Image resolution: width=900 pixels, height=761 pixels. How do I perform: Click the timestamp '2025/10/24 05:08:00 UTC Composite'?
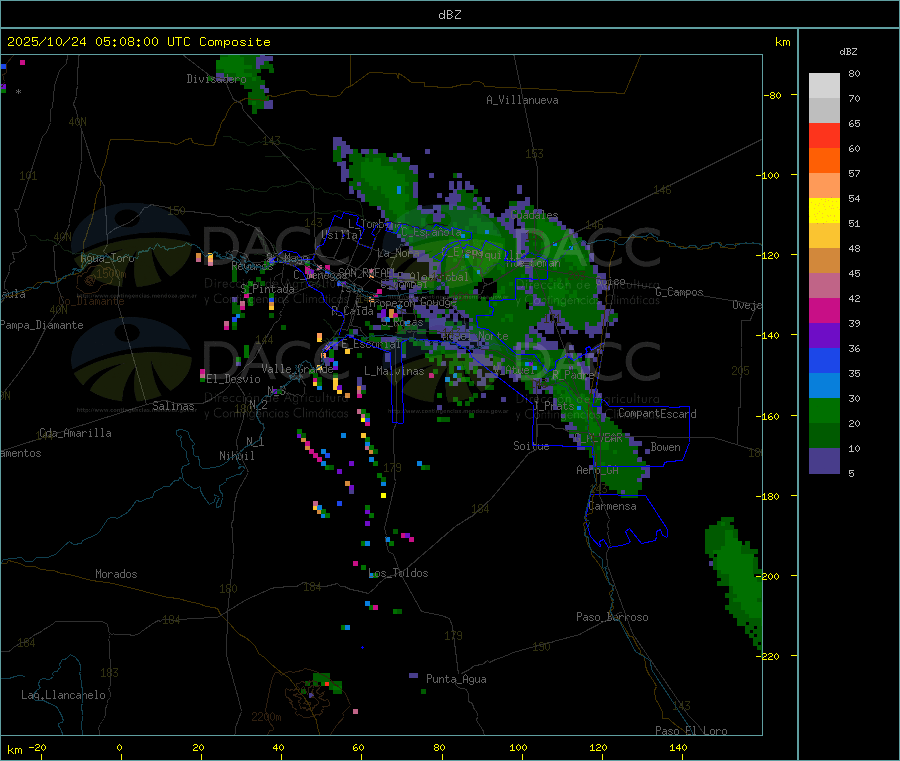tap(138, 42)
